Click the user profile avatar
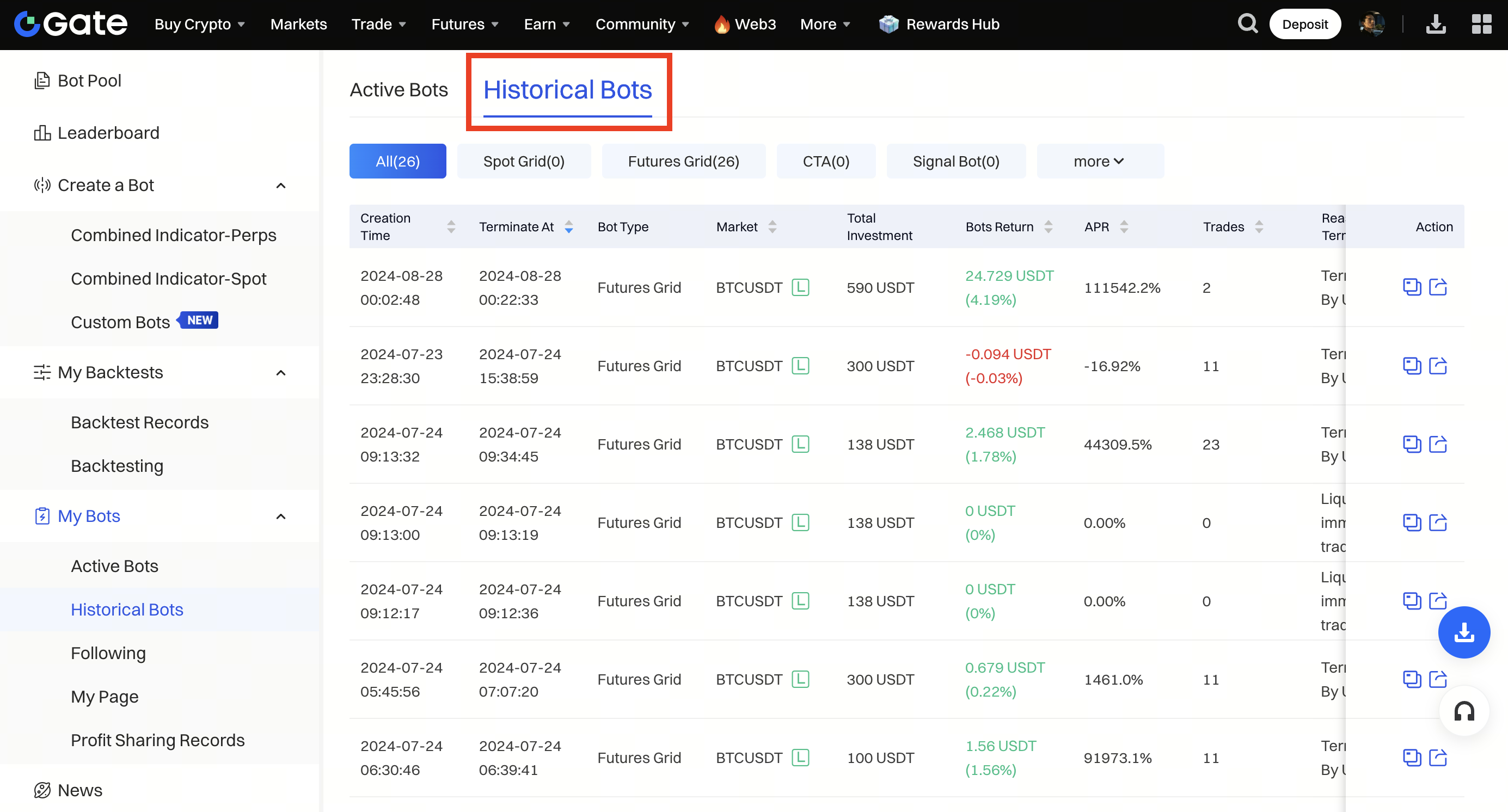The width and height of the screenshot is (1508, 812). (1371, 24)
